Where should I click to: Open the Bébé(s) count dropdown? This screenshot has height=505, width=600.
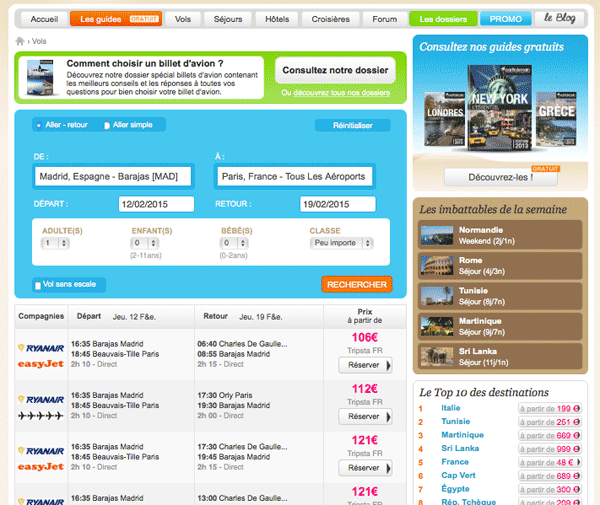tap(234, 243)
